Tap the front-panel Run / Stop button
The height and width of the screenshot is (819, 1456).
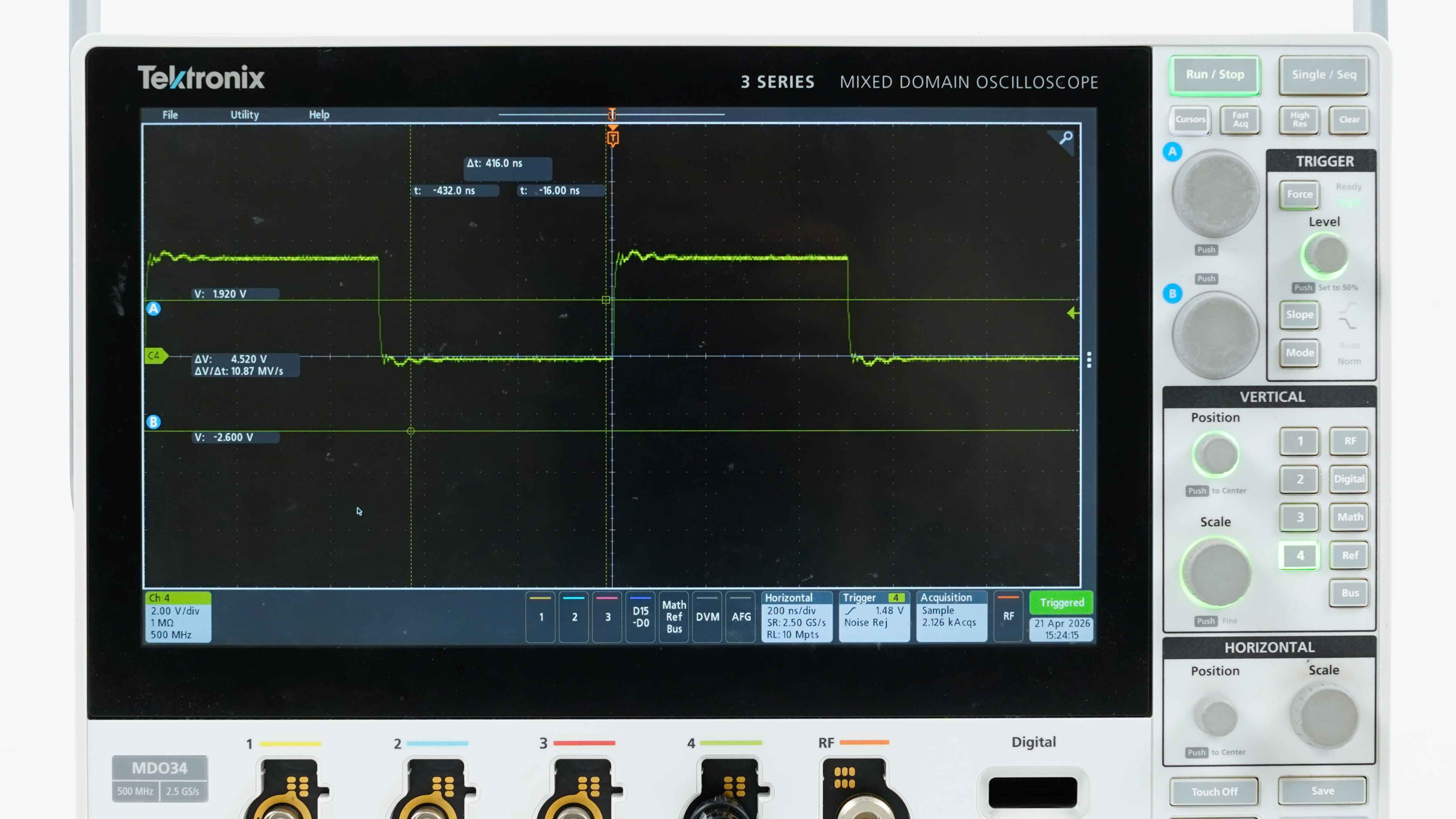pos(1215,75)
